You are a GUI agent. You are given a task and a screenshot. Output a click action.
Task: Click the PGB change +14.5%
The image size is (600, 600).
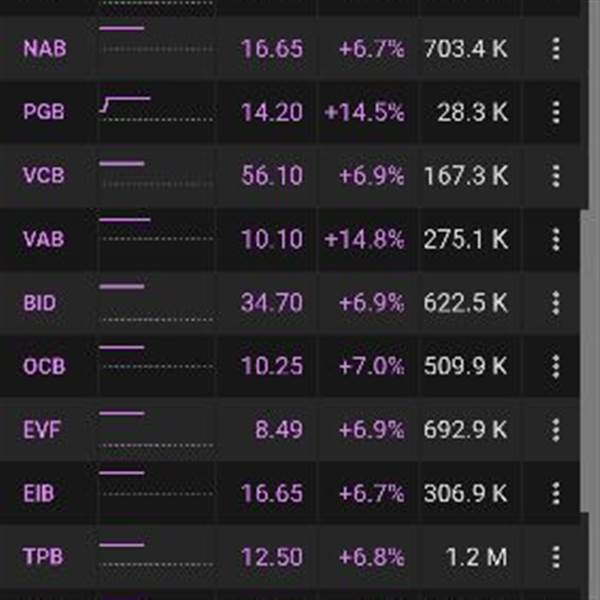364,112
